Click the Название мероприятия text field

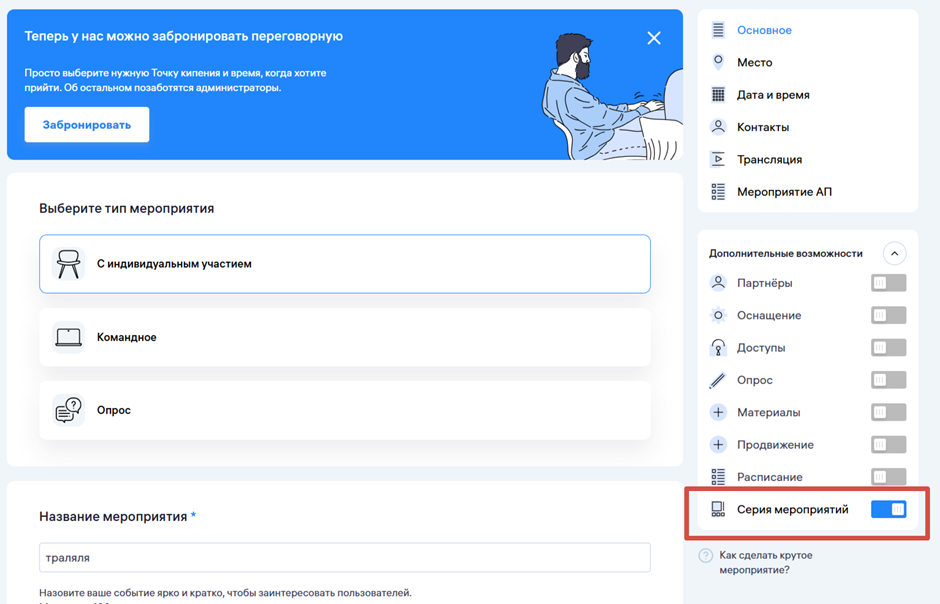(345, 557)
